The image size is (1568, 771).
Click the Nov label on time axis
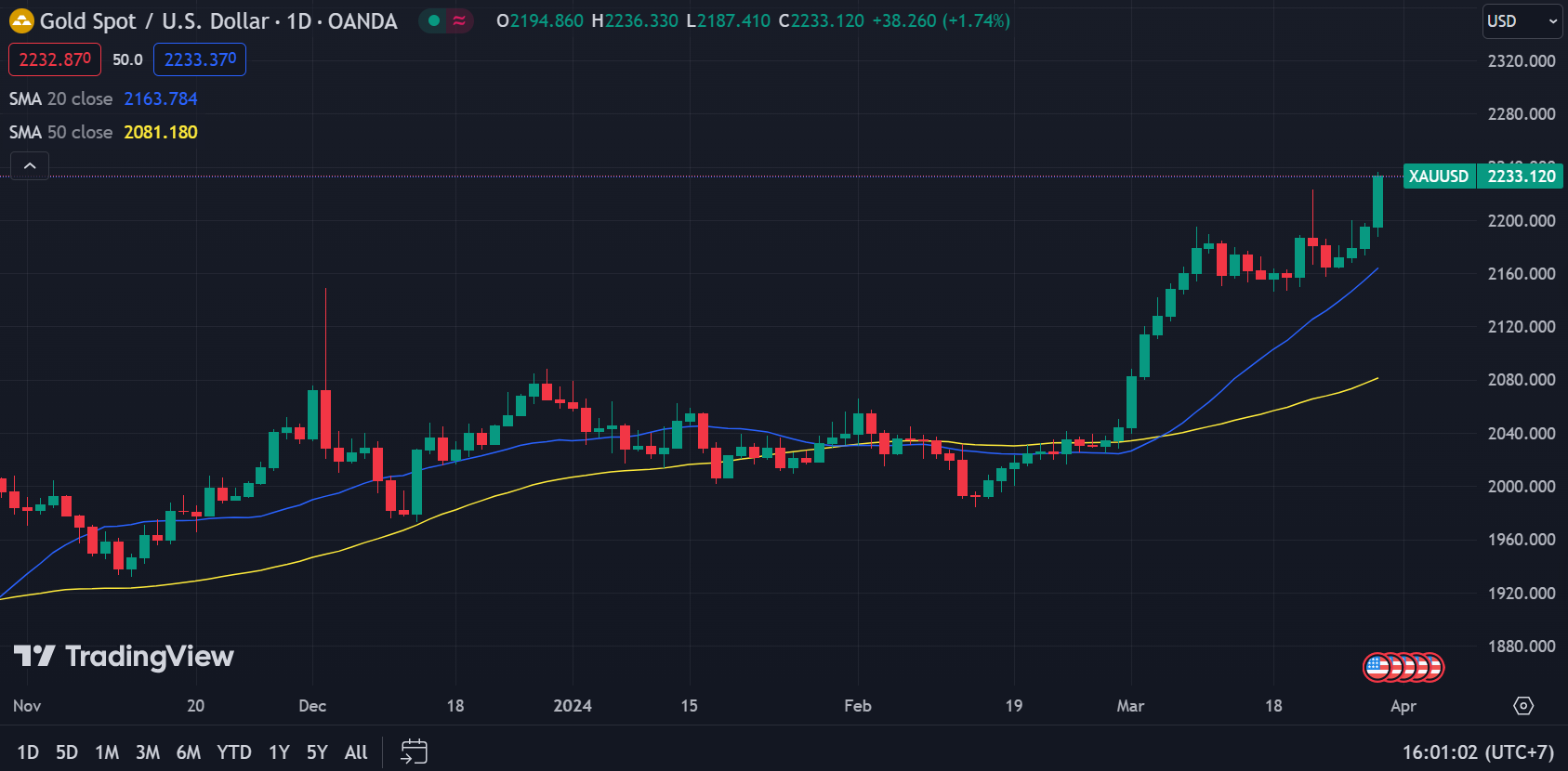27,706
